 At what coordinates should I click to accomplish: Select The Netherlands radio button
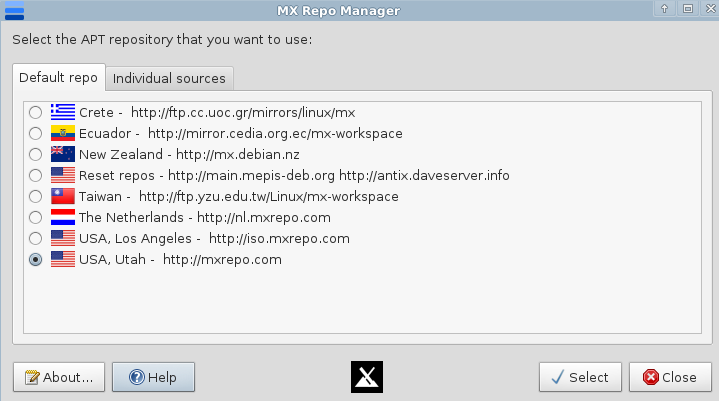tap(35, 218)
